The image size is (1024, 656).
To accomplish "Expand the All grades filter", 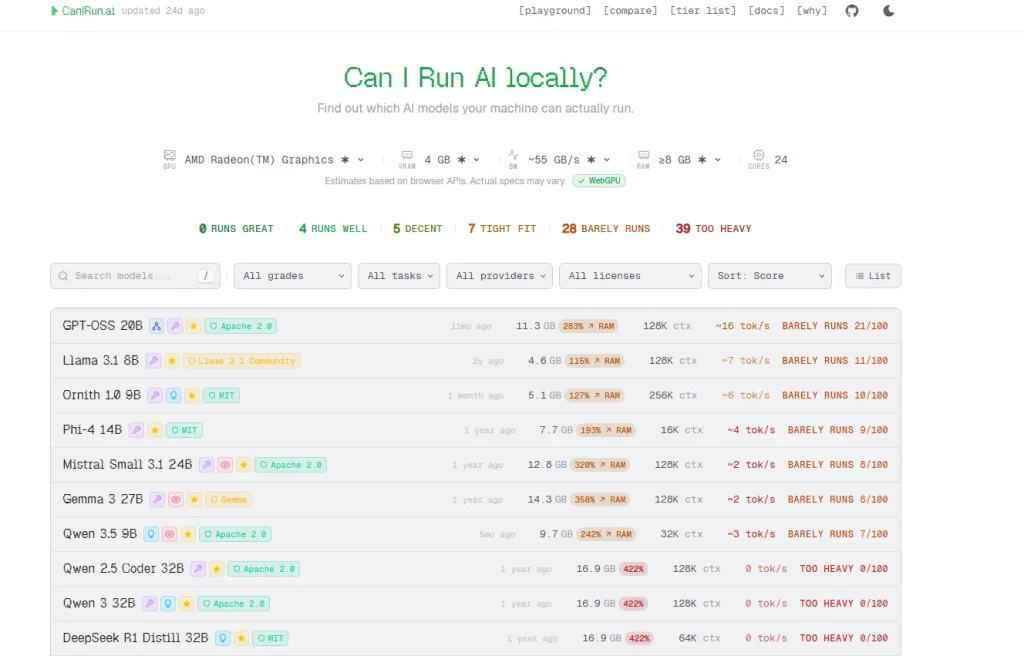I will tap(293, 276).
